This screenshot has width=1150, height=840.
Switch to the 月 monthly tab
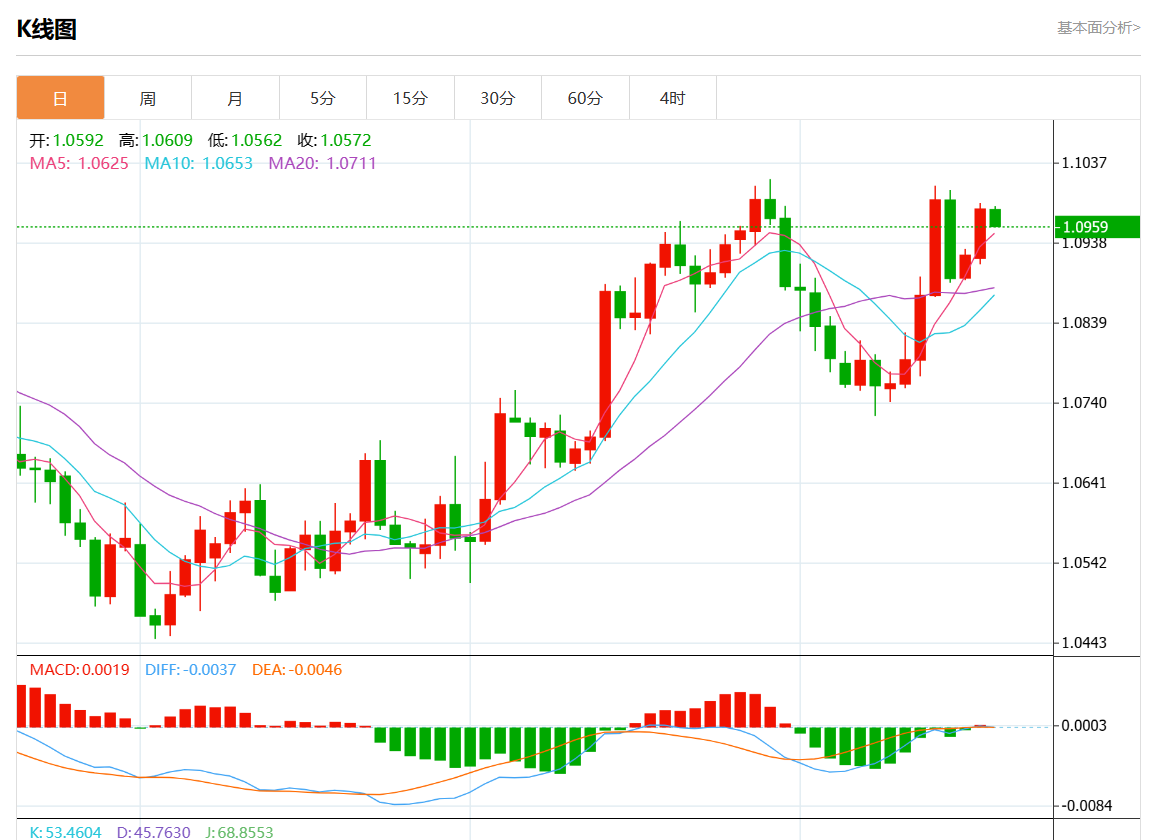[x=235, y=98]
